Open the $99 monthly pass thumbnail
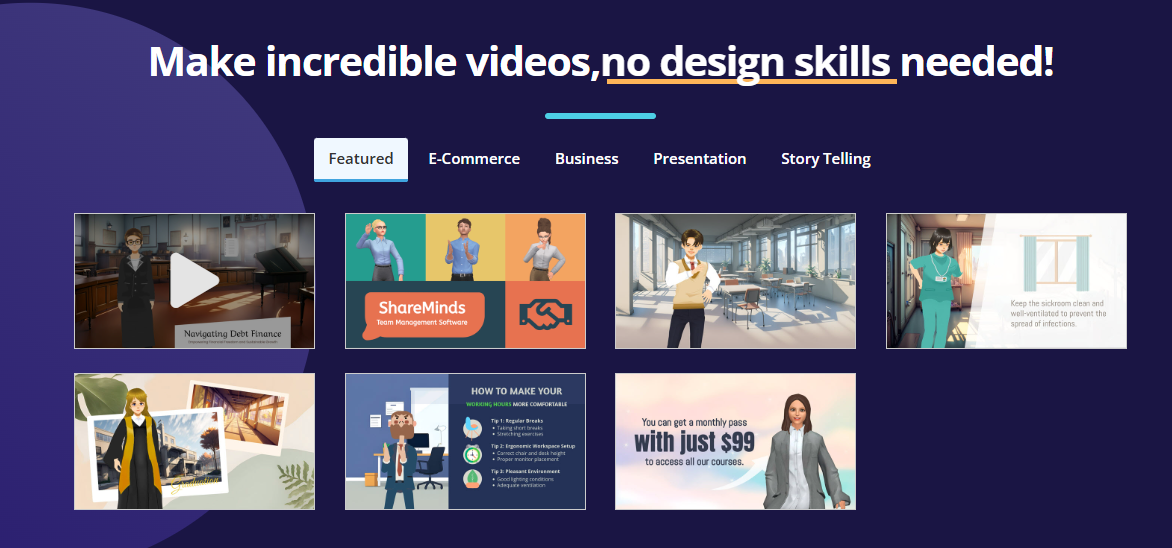This screenshot has width=1172, height=548. point(735,442)
